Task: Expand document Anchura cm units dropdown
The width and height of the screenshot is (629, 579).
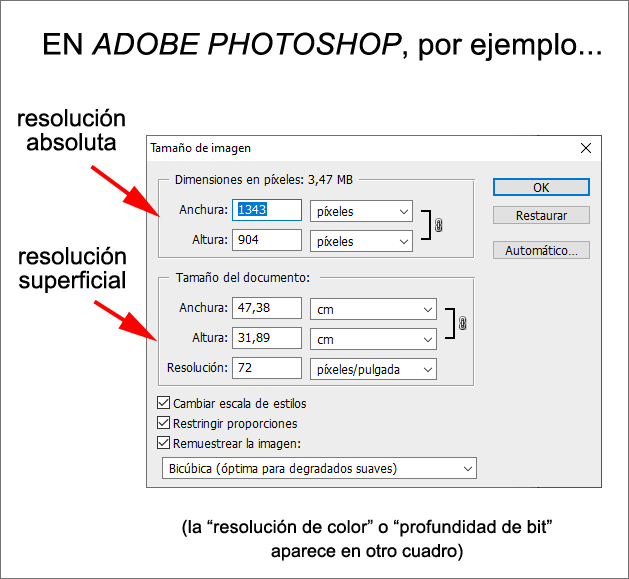Action: click(373, 310)
